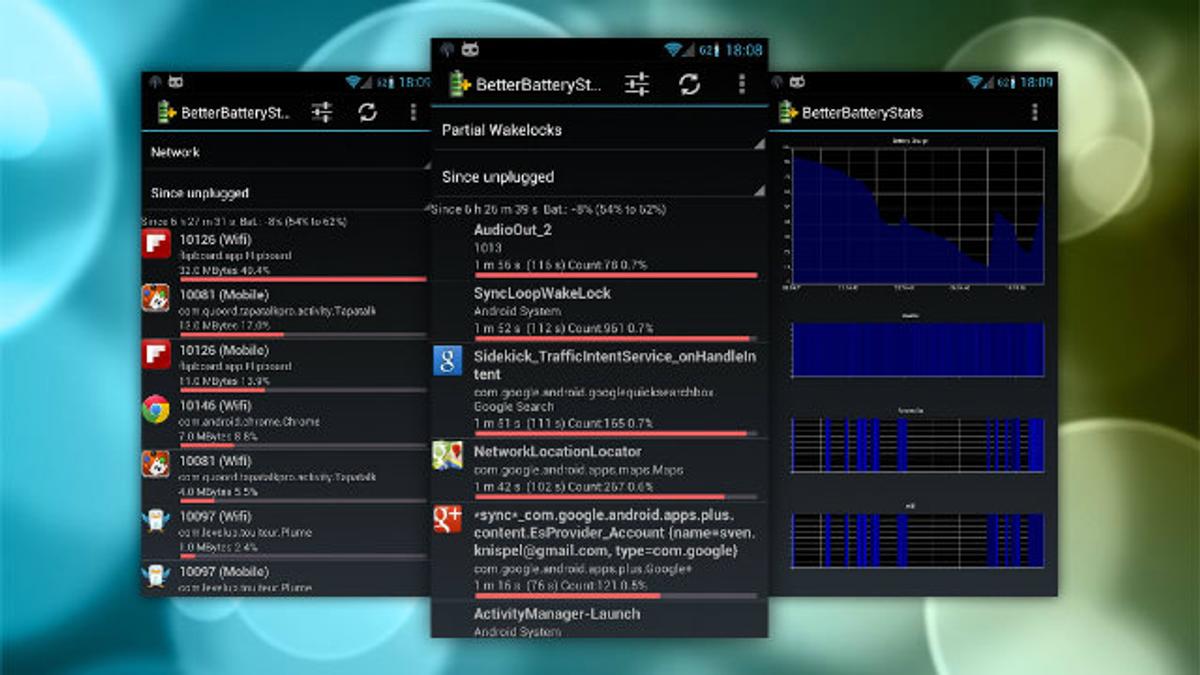Open the Network stat type dropdown
1200x675 pixels.
286,152
